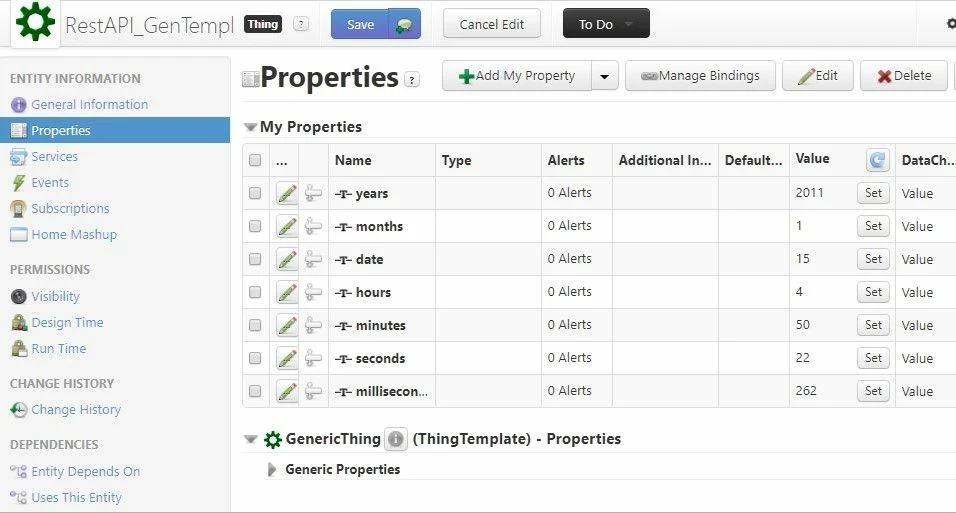This screenshot has height=513, width=956.
Task: Open GenericThing info icon
Action: click(396, 439)
